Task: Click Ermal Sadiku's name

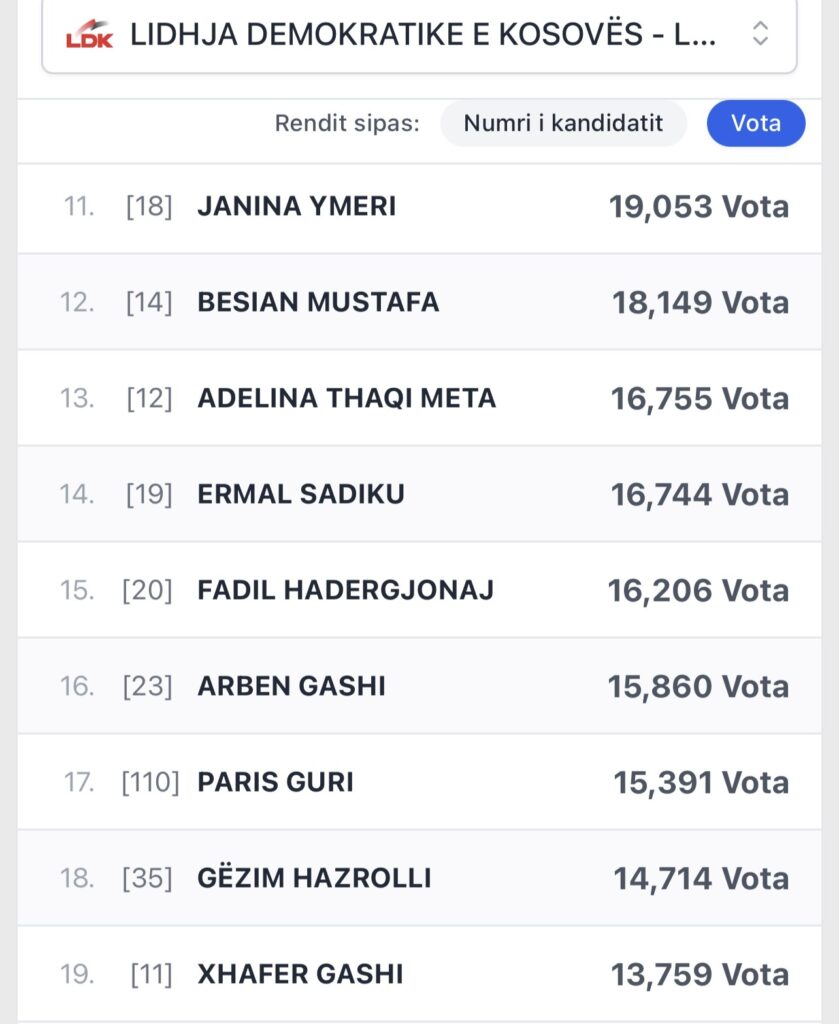Action: coord(301,494)
